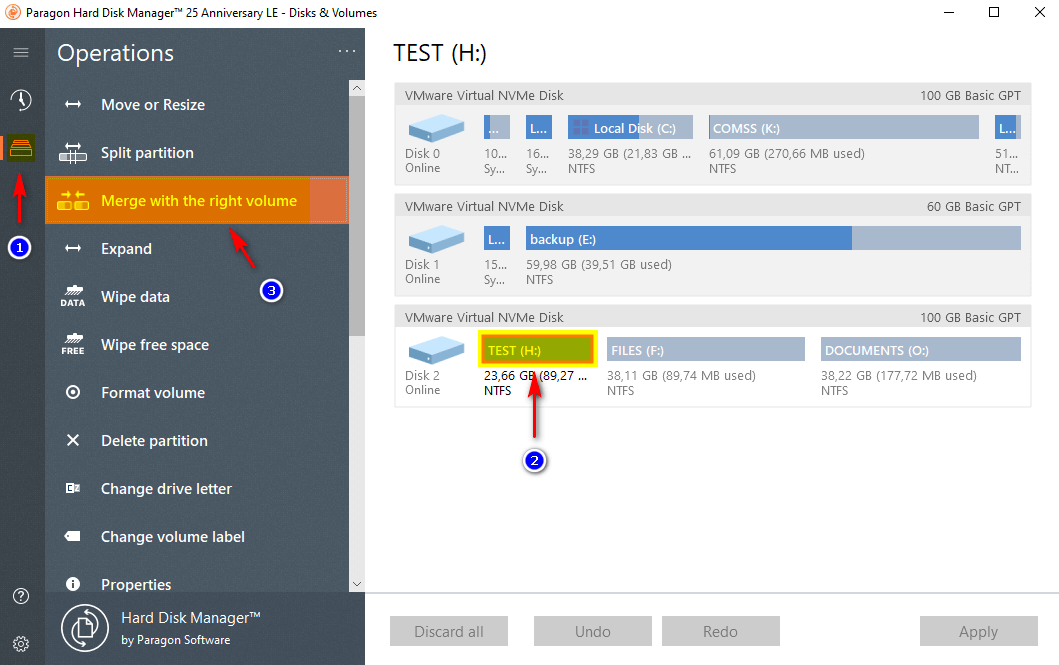Select the Local Disk (C:) volume
The height and width of the screenshot is (665, 1059).
630,128
